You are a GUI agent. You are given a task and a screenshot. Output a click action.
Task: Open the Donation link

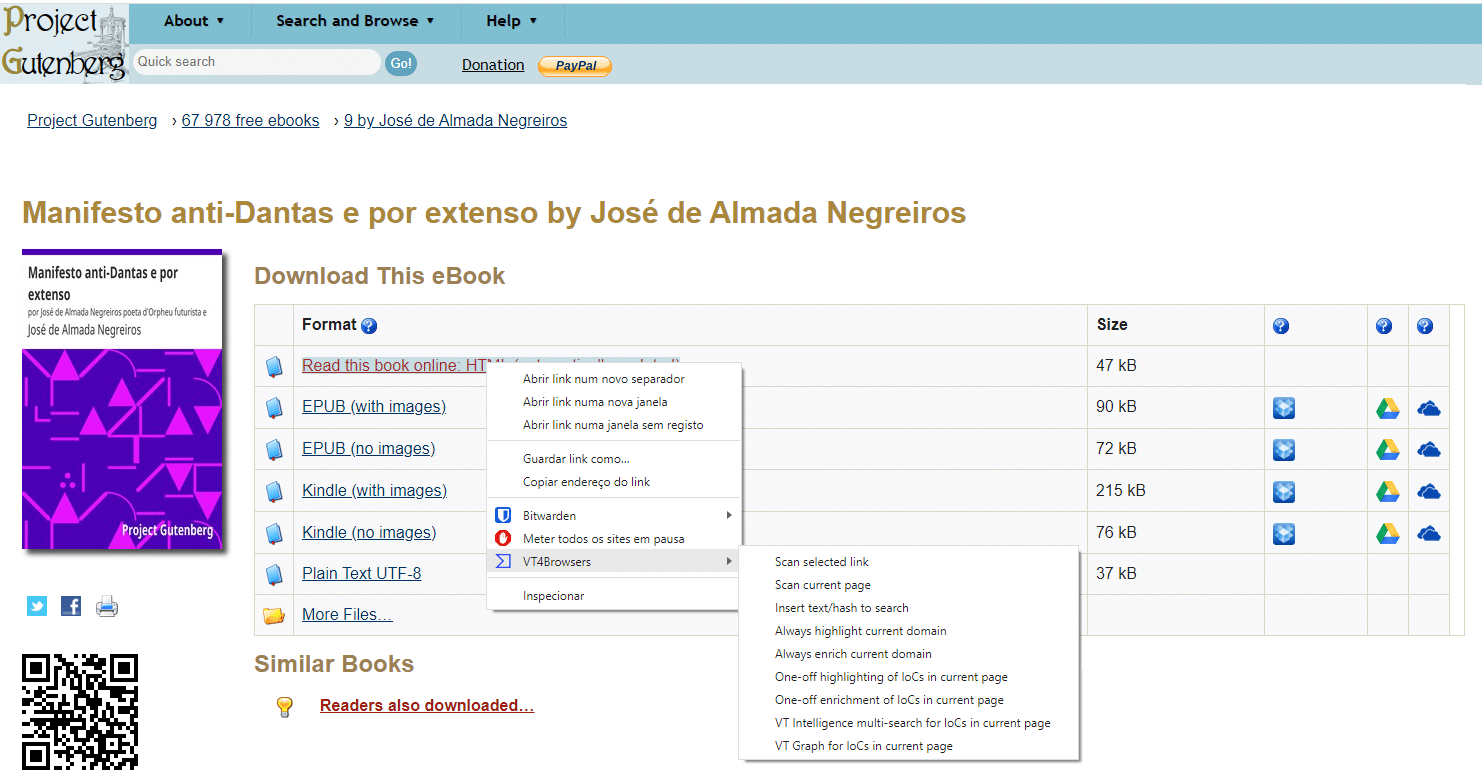coord(493,65)
